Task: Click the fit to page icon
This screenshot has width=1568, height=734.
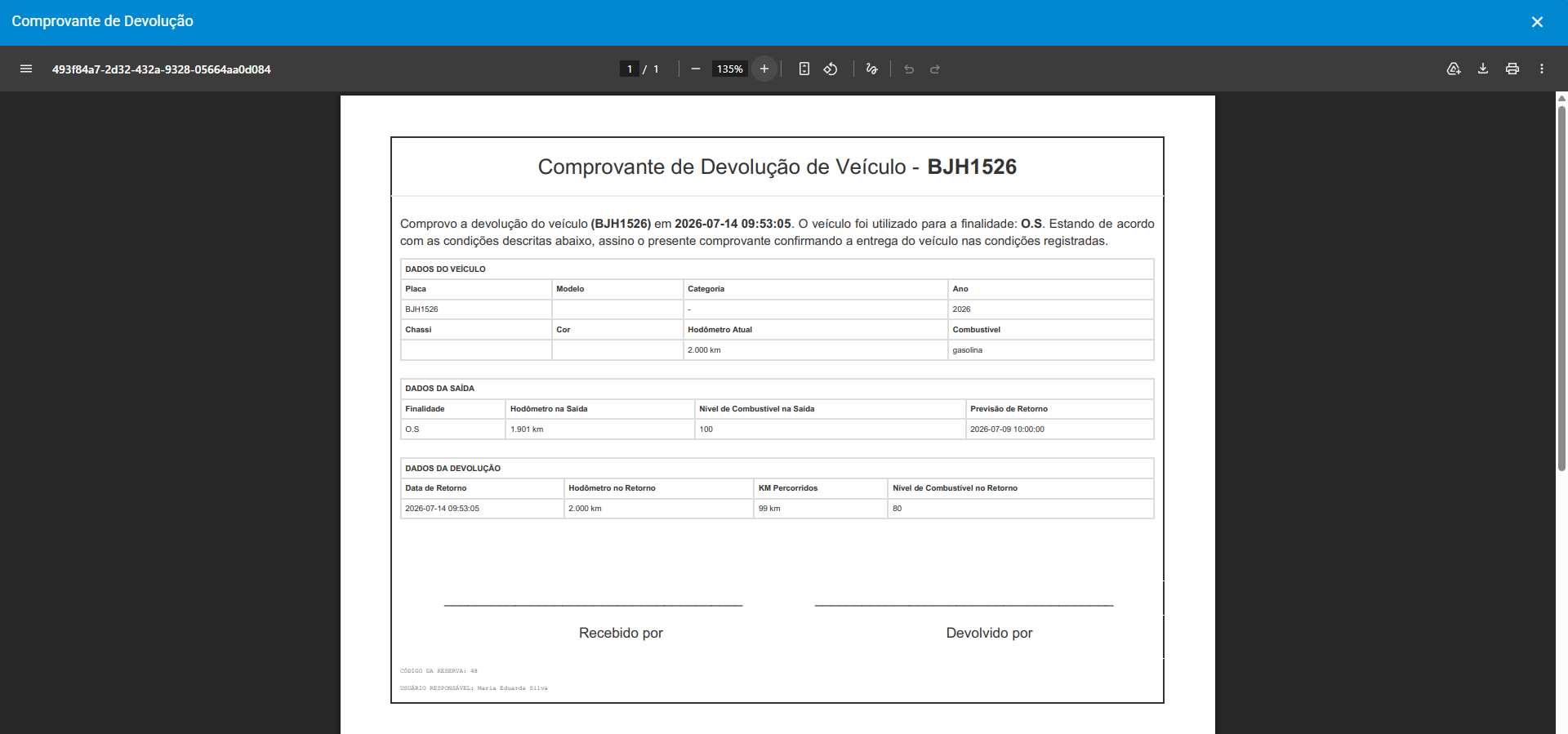Action: point(804,69)
